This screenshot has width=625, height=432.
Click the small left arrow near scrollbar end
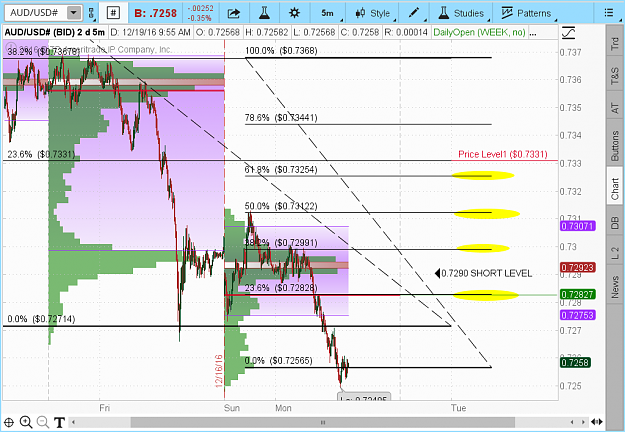(572, 422)
